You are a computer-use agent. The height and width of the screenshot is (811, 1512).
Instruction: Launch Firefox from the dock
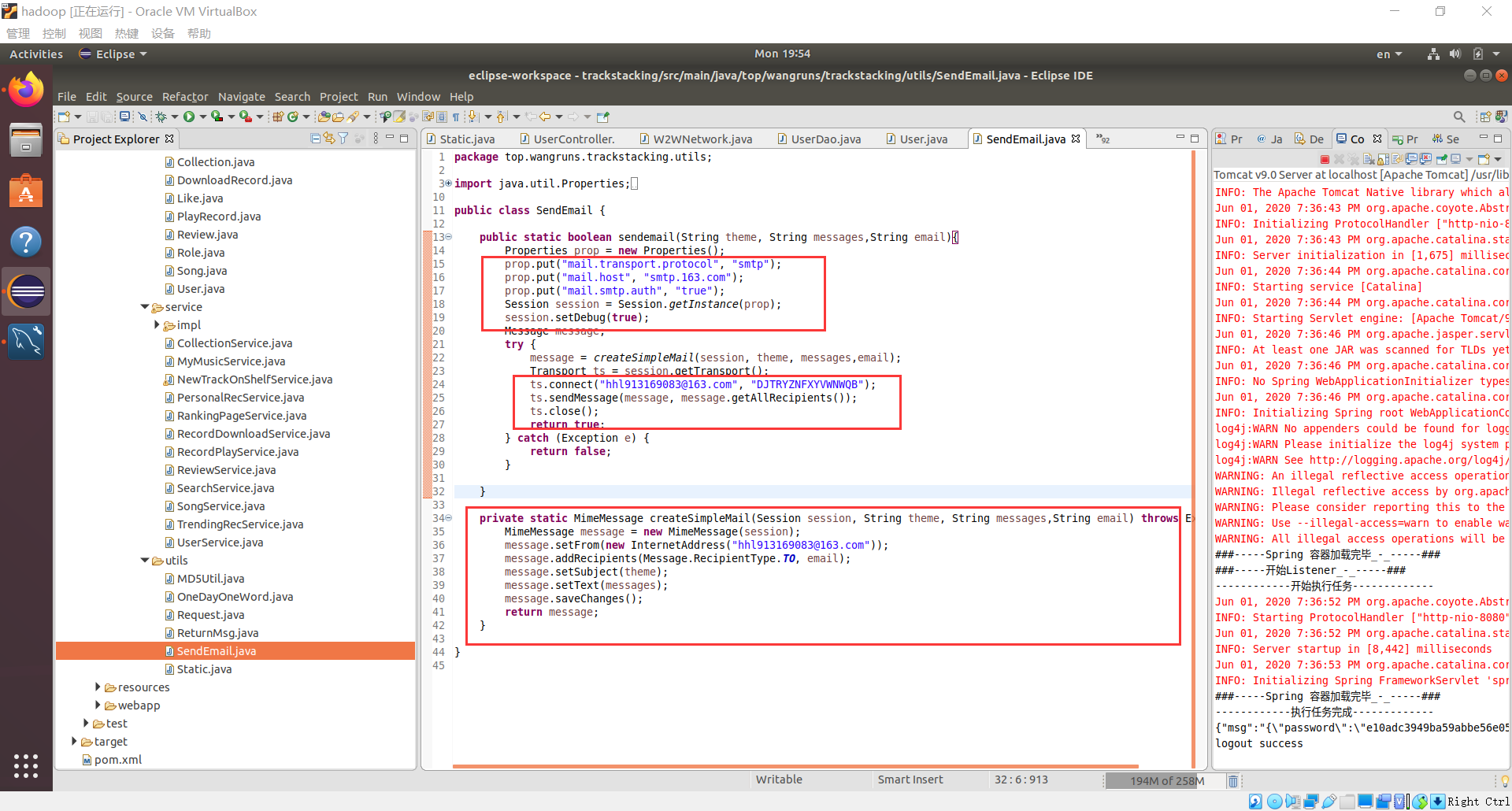(26, 90)
